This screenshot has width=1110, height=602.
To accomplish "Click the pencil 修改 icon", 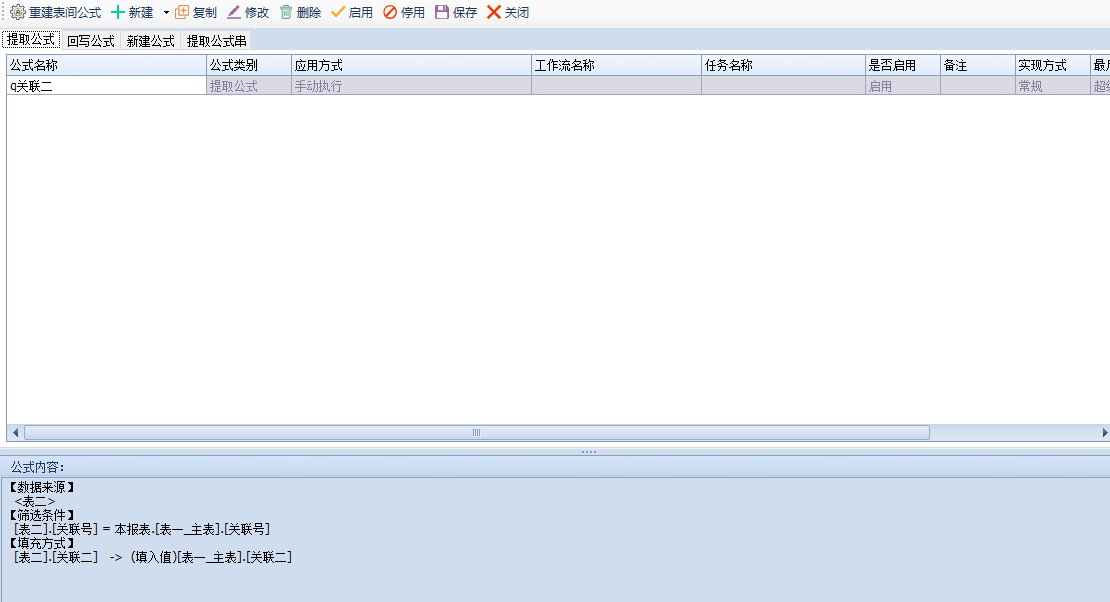I will click(234, 13).
